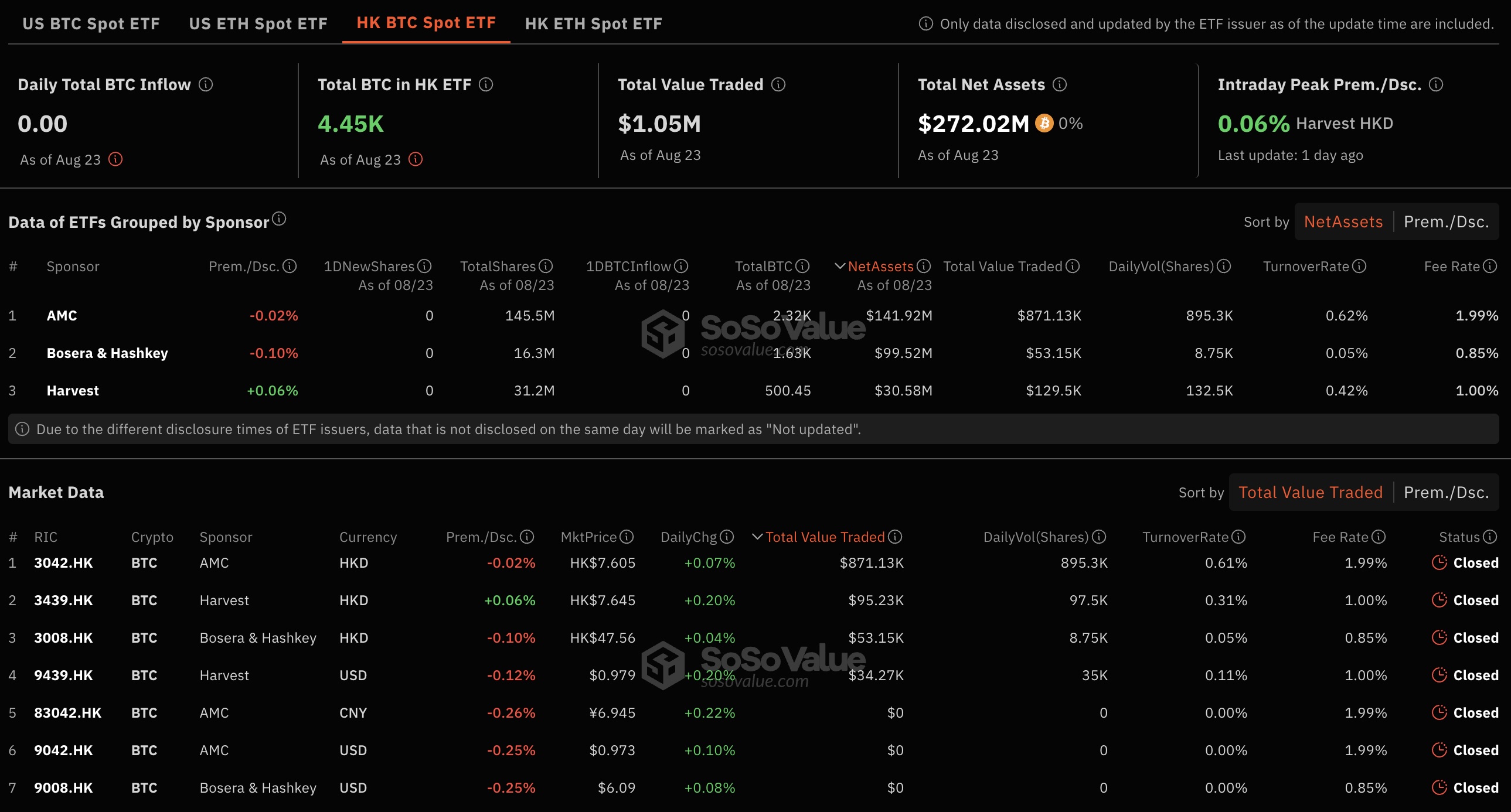Click info icon beside Total Net Assets
Screen dimensions: 1511x812
pyautogui.click(x=1059, y=84)
